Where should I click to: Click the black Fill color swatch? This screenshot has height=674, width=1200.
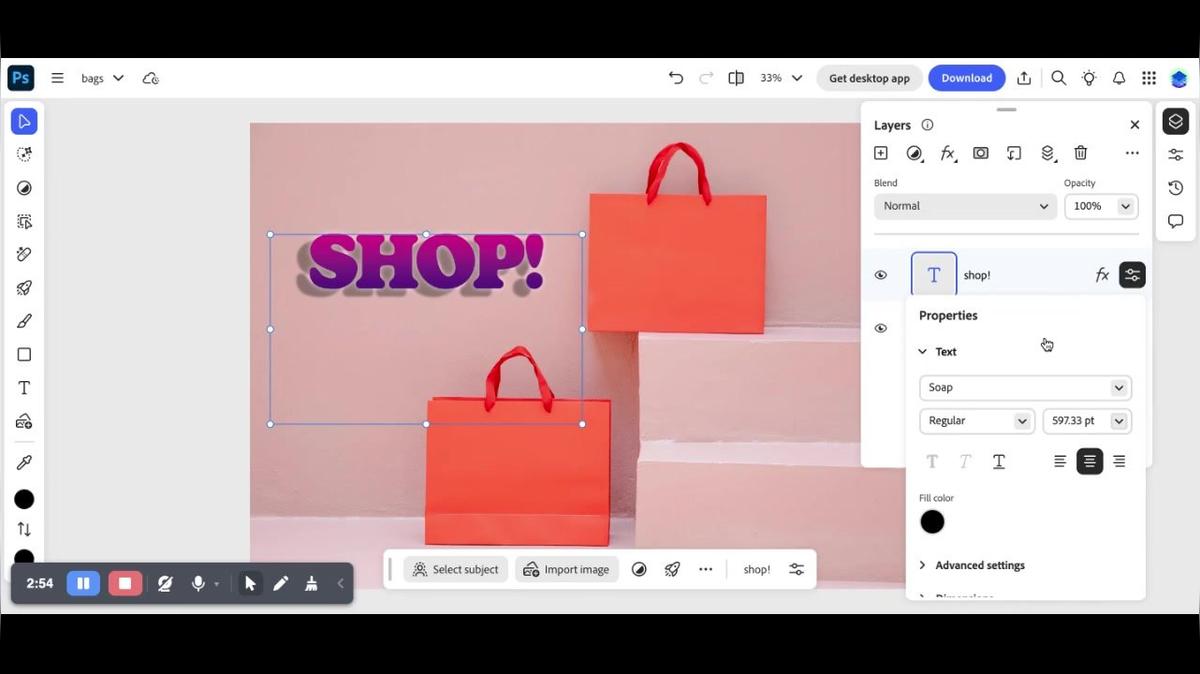(932, 521)
